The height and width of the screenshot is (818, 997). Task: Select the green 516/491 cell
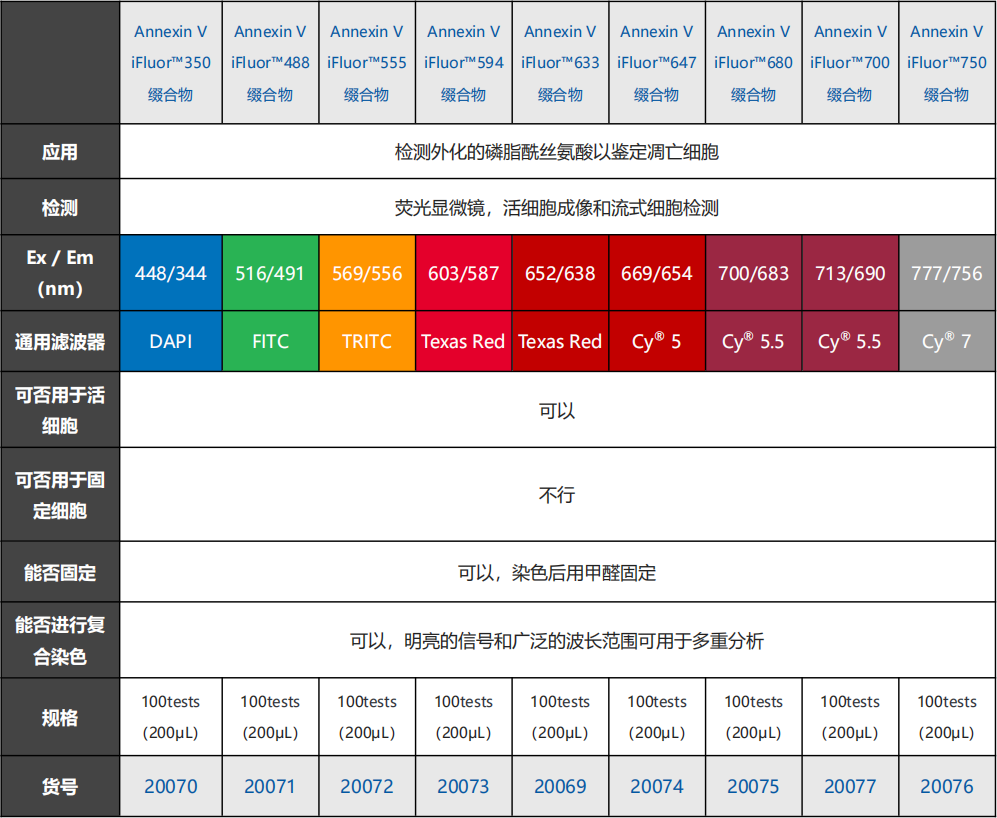pyautogui.click(x=270, y=273)
